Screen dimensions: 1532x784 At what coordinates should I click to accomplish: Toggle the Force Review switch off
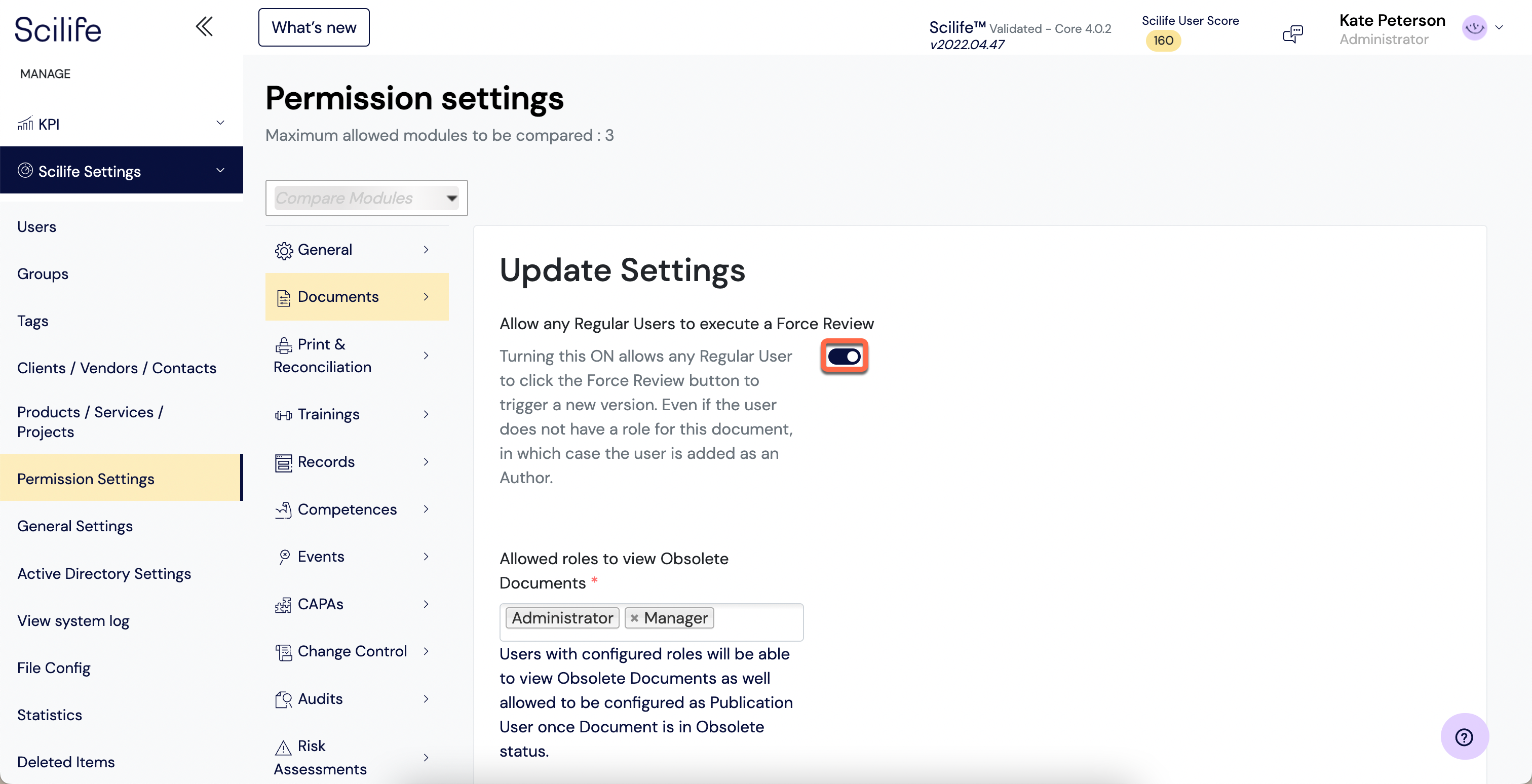(844, 356)
